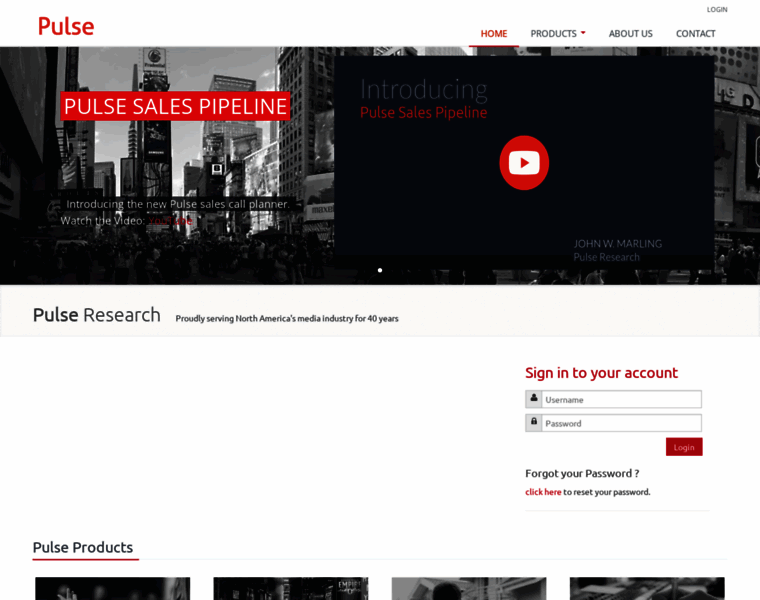Click the lock icon beside Password
The image size is (760, 600).
534,423
